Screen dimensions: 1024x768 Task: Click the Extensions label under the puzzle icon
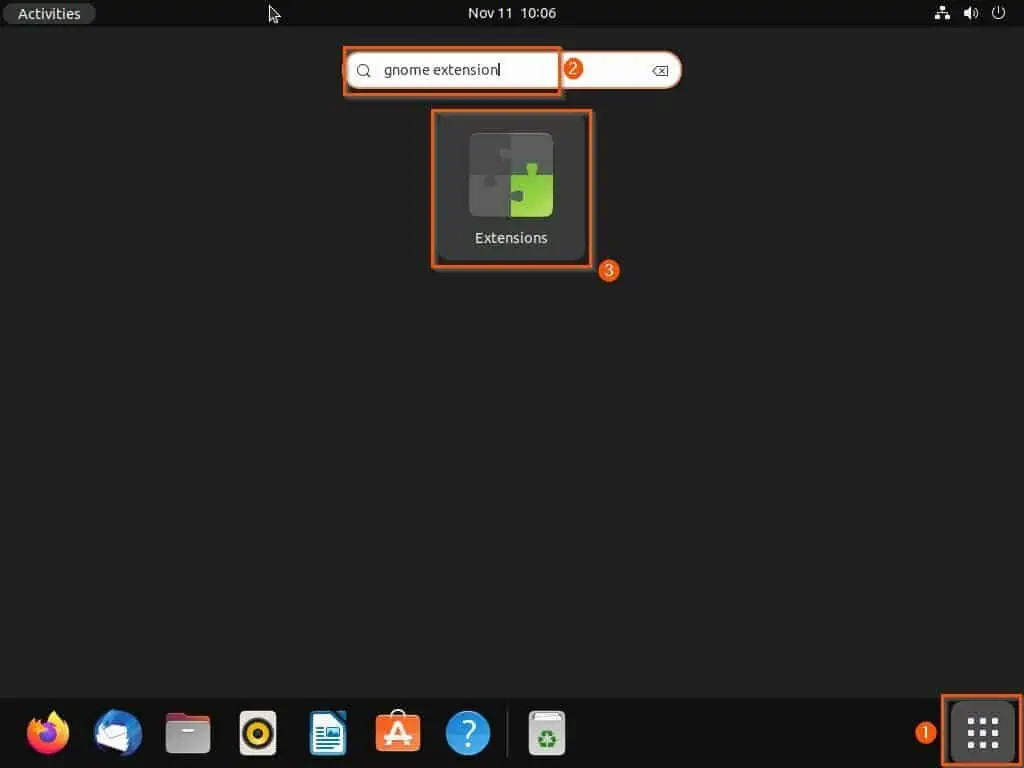coord(511,238)
